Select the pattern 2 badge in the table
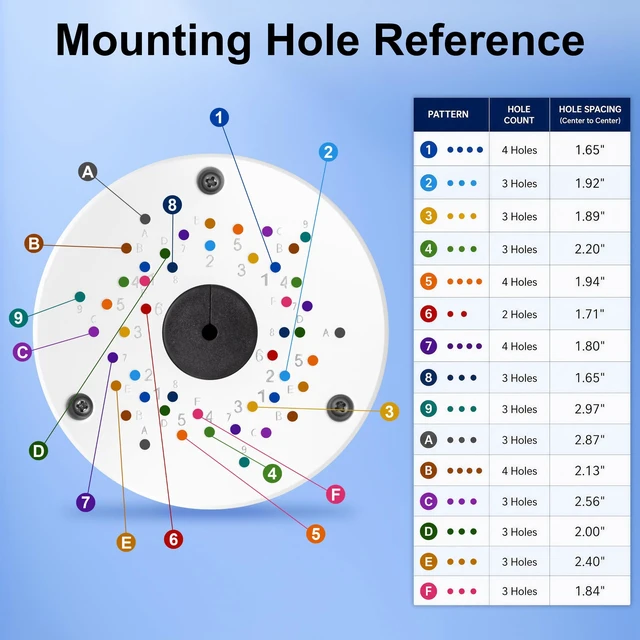Screen dimensions: 640x640 [x=429, y=183]
